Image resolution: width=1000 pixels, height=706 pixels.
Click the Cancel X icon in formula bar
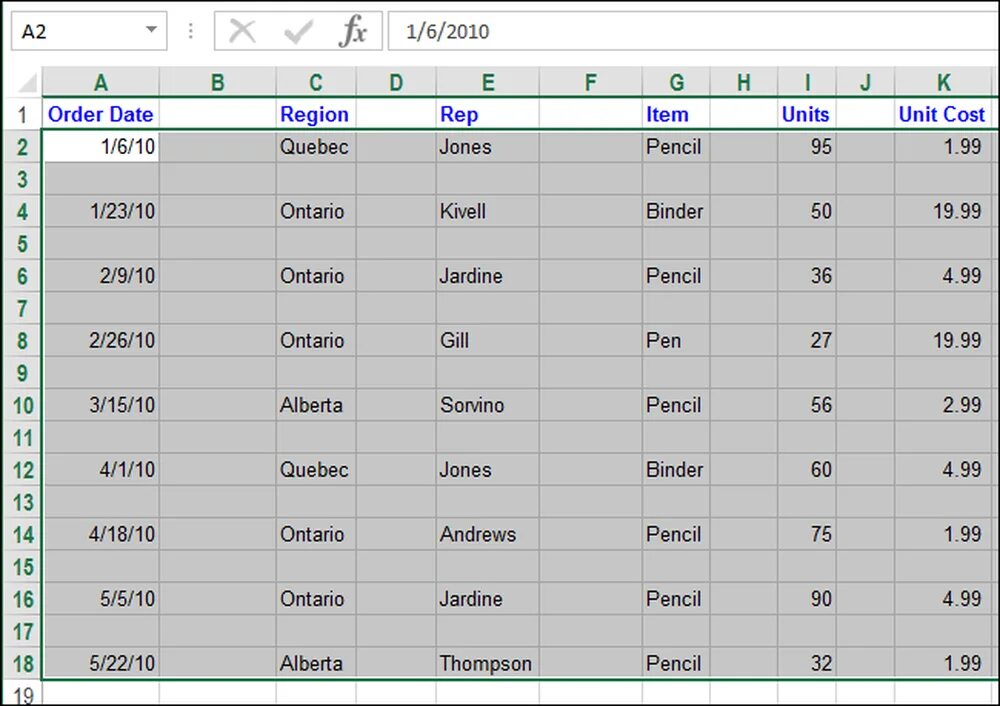[242, 31]
